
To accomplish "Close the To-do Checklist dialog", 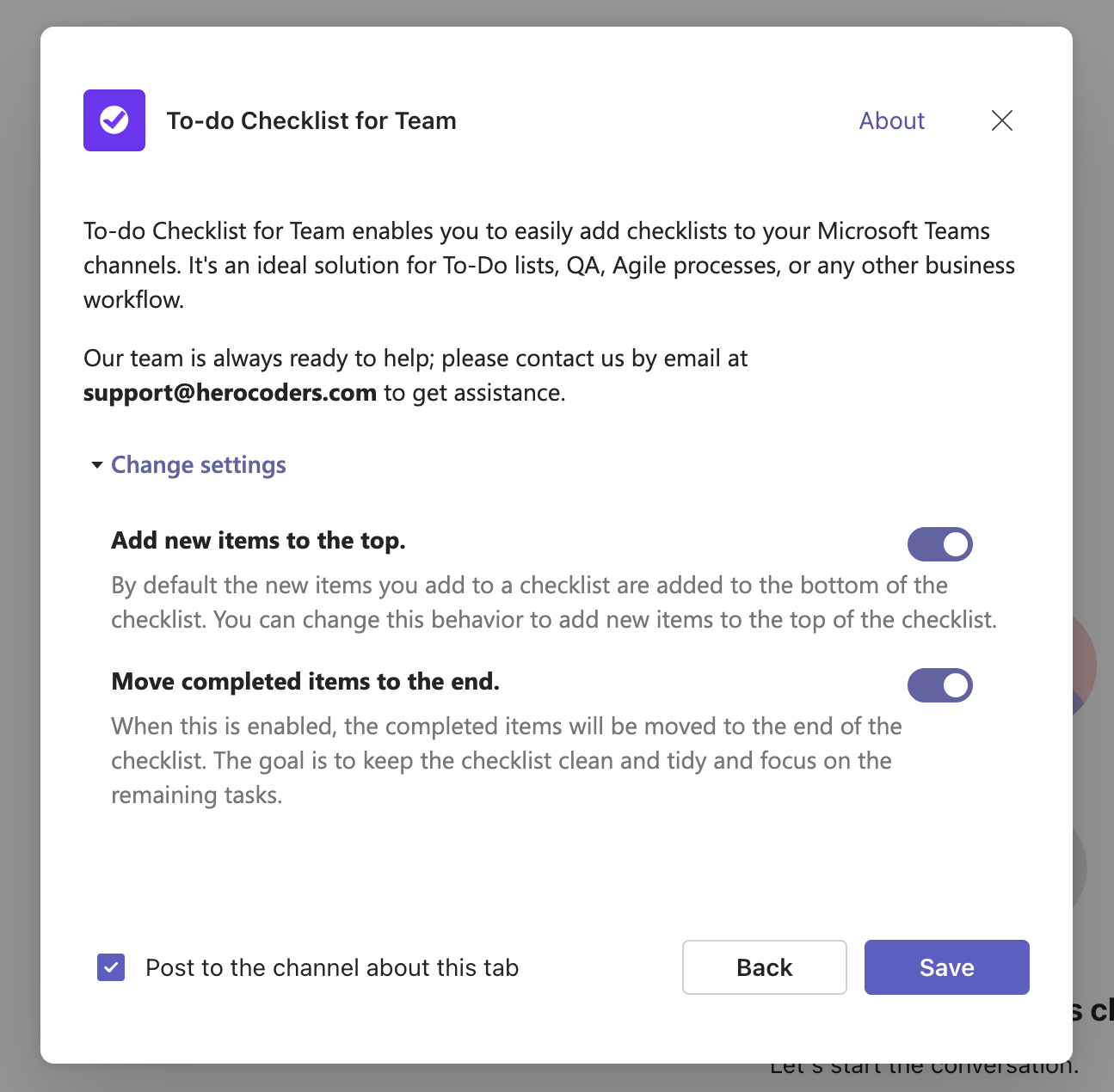I will click(x=1001, y=120).
